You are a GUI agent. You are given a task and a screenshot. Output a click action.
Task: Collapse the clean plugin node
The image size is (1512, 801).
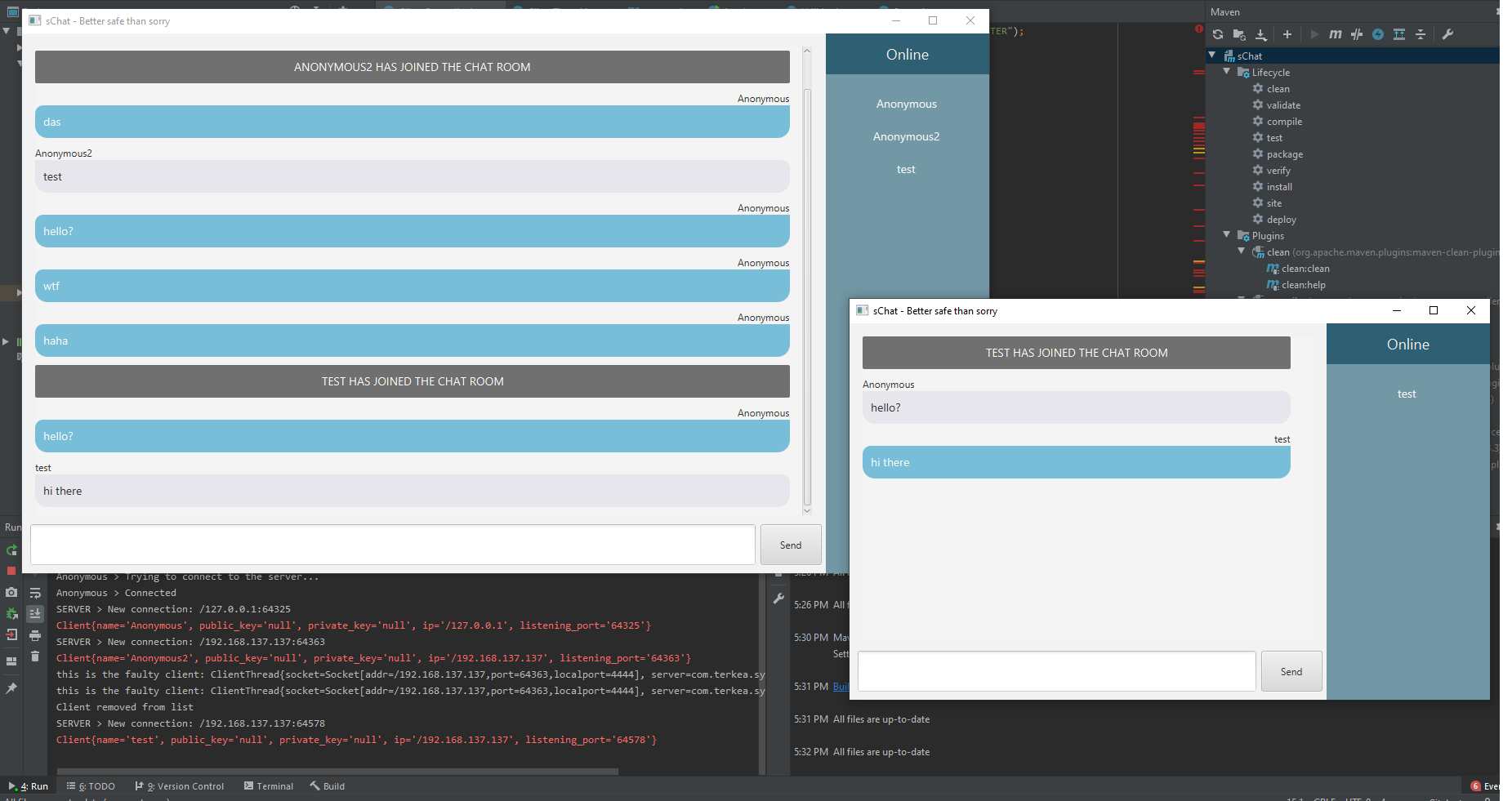pyautogui.click(x=1242, y=251)
